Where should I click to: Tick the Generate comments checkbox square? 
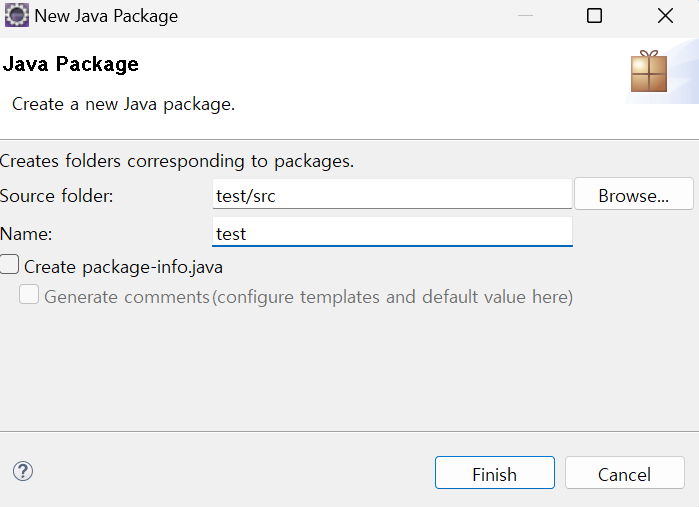[30, 296]
